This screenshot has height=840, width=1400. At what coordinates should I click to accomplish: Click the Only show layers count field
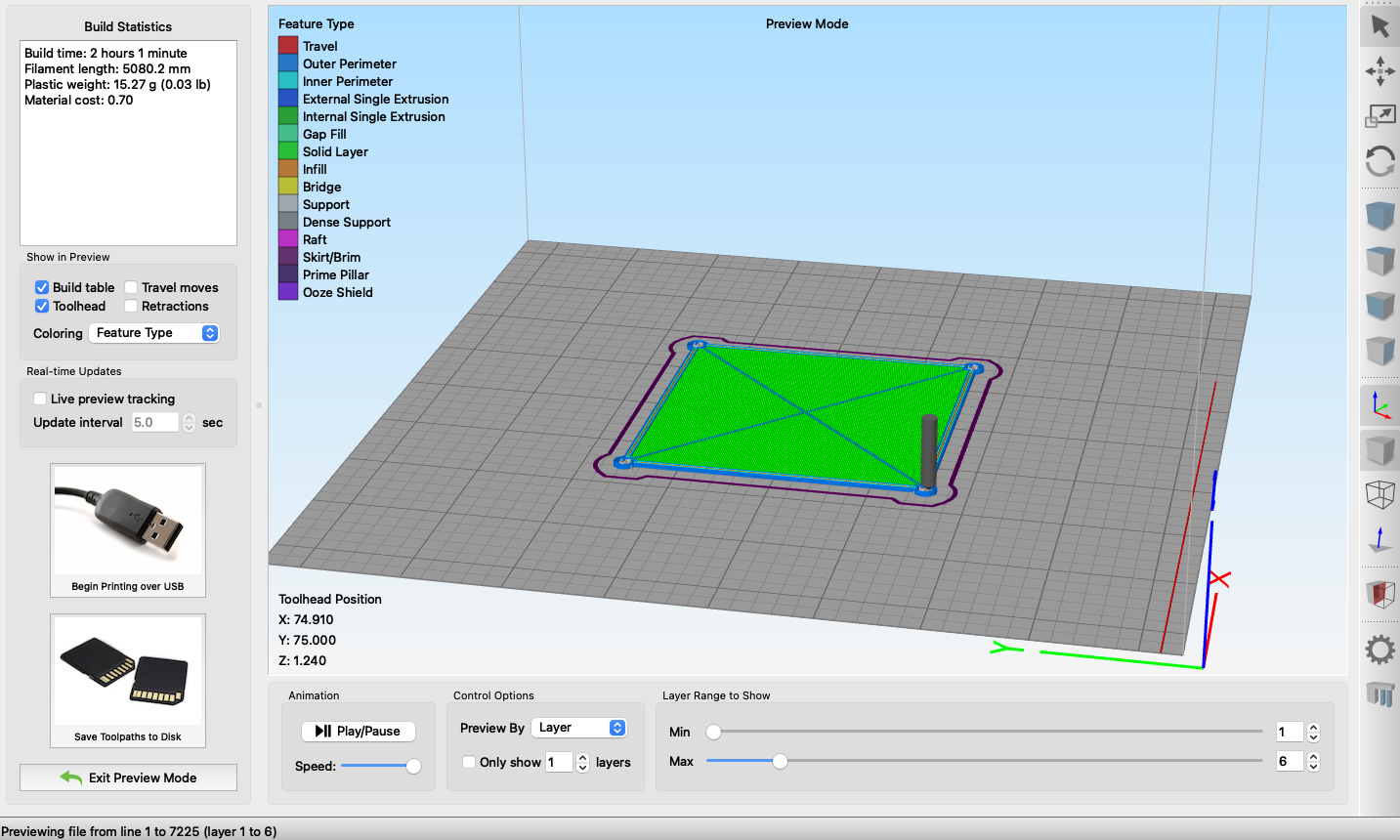point(560,762)
